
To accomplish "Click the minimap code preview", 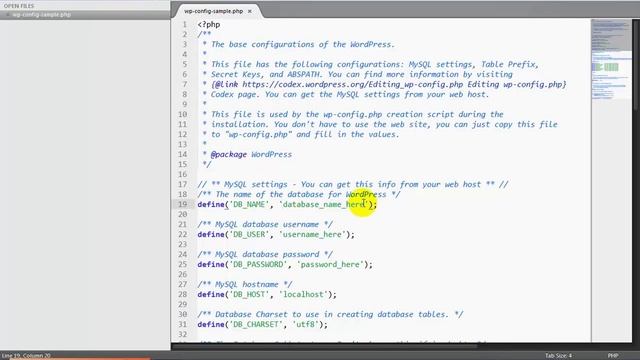I will (x=611, y=59).
